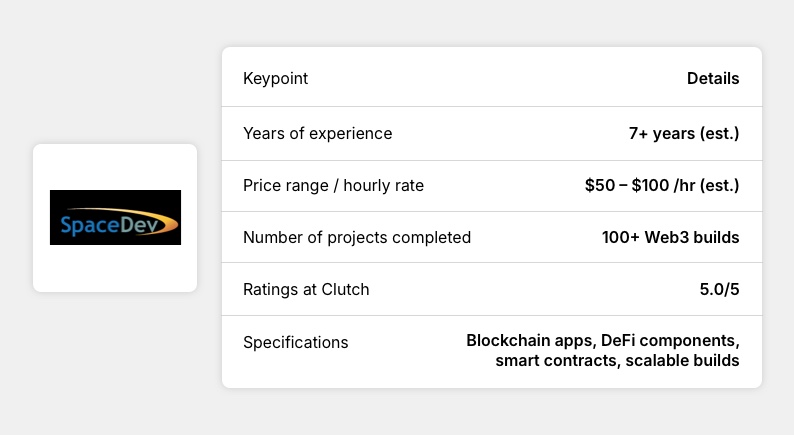Click the "scalable builds" specification text
This screenshot has height=435, width=794.
tap(682, 360)
